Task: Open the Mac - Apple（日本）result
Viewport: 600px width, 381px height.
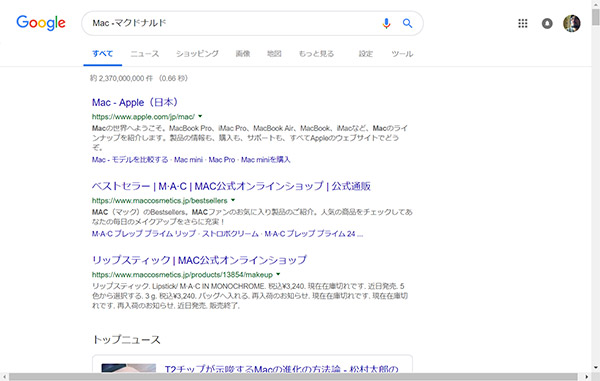Action: [x=135, y=103]
